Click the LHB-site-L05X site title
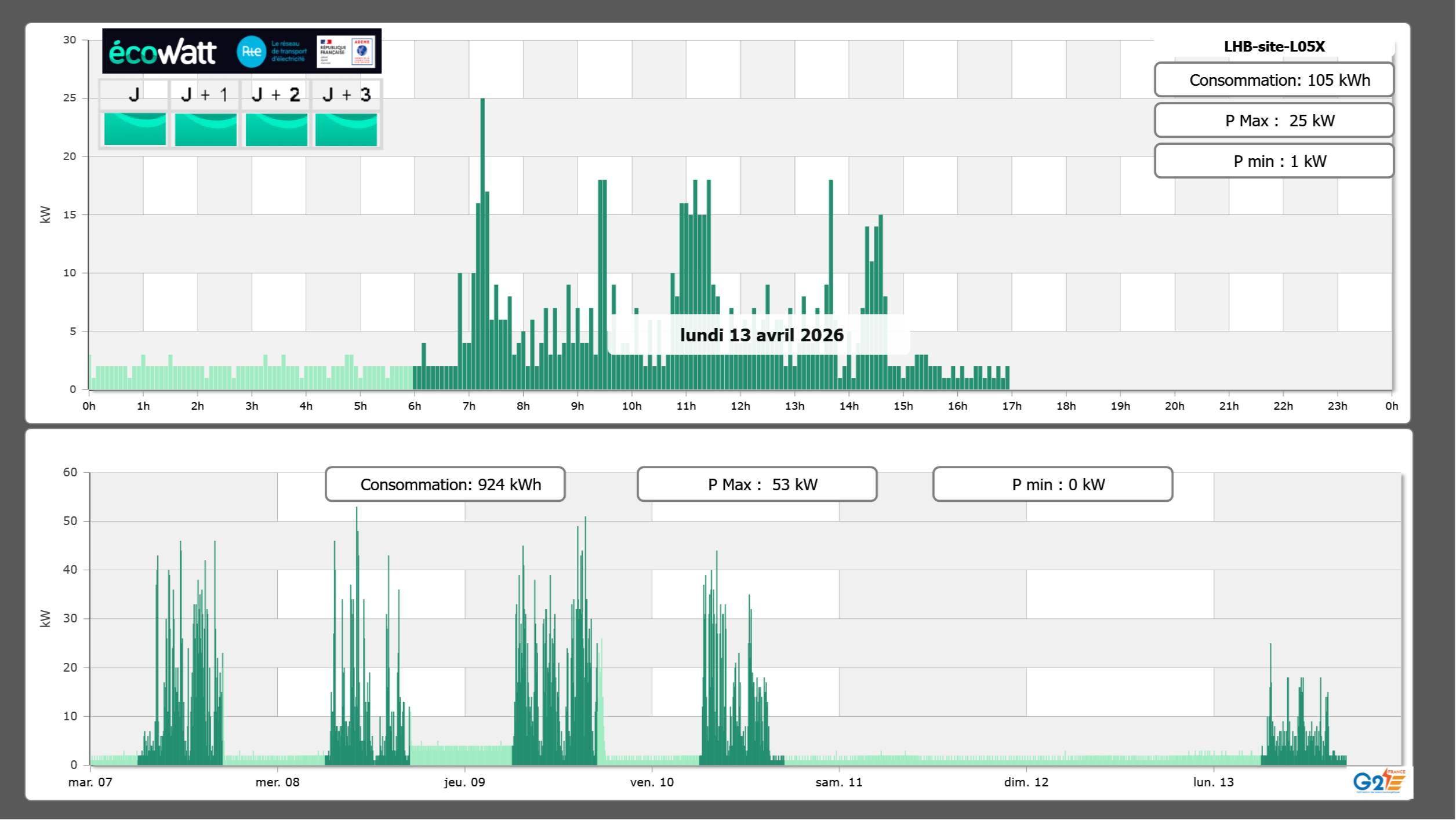The image size is (1456, 820). point(1274,46)
